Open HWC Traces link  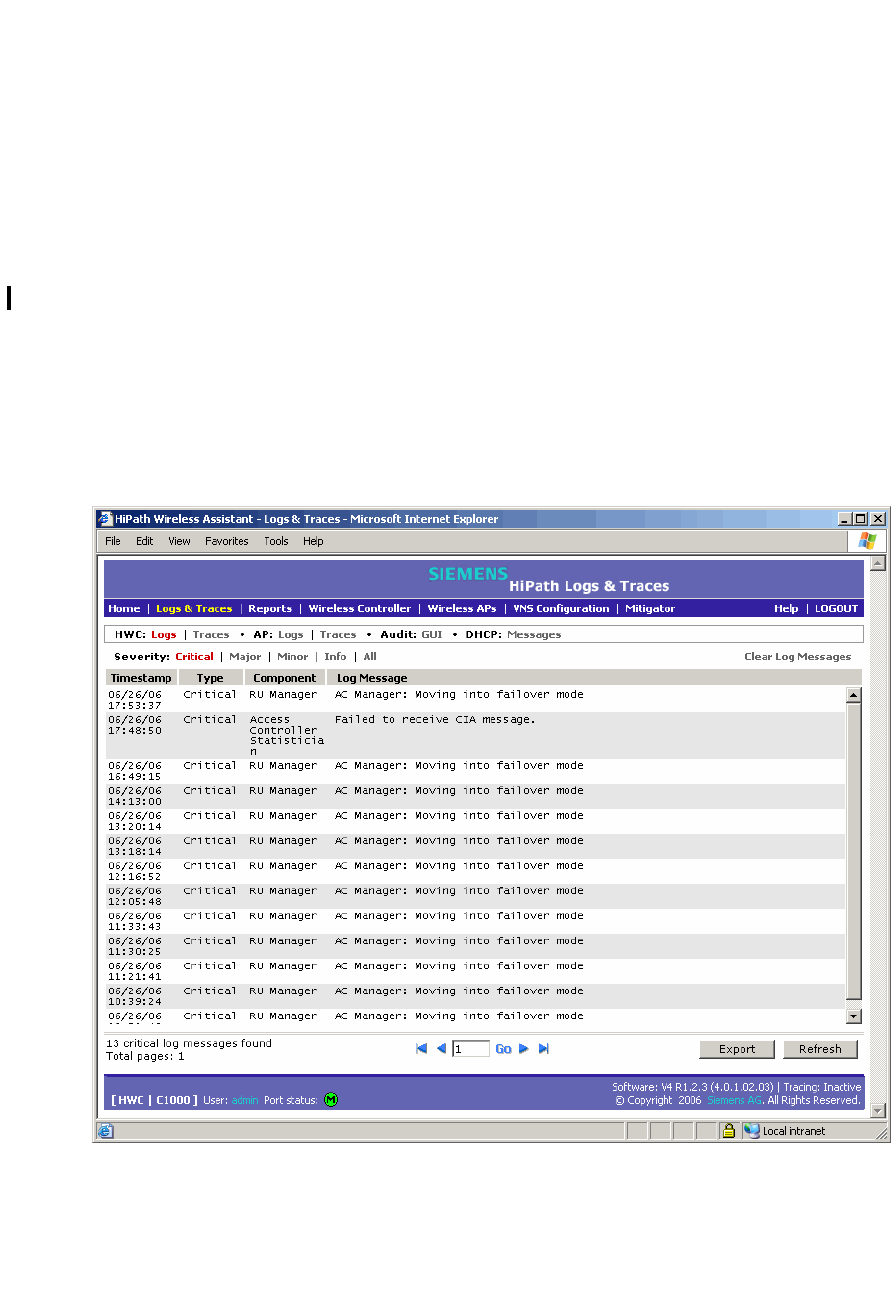[x=211, y=634]
